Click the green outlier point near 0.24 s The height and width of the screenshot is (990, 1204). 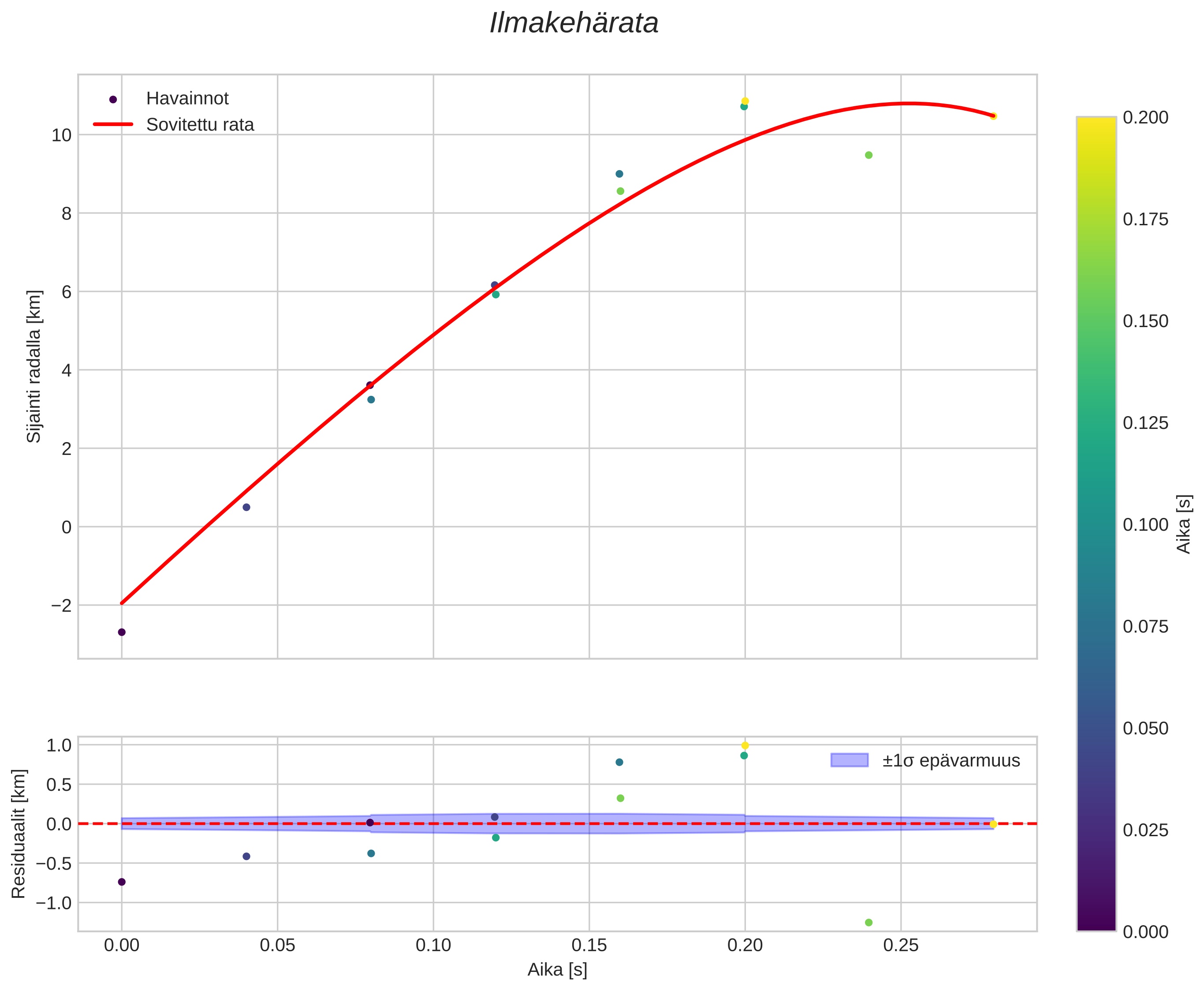[869, 155]
